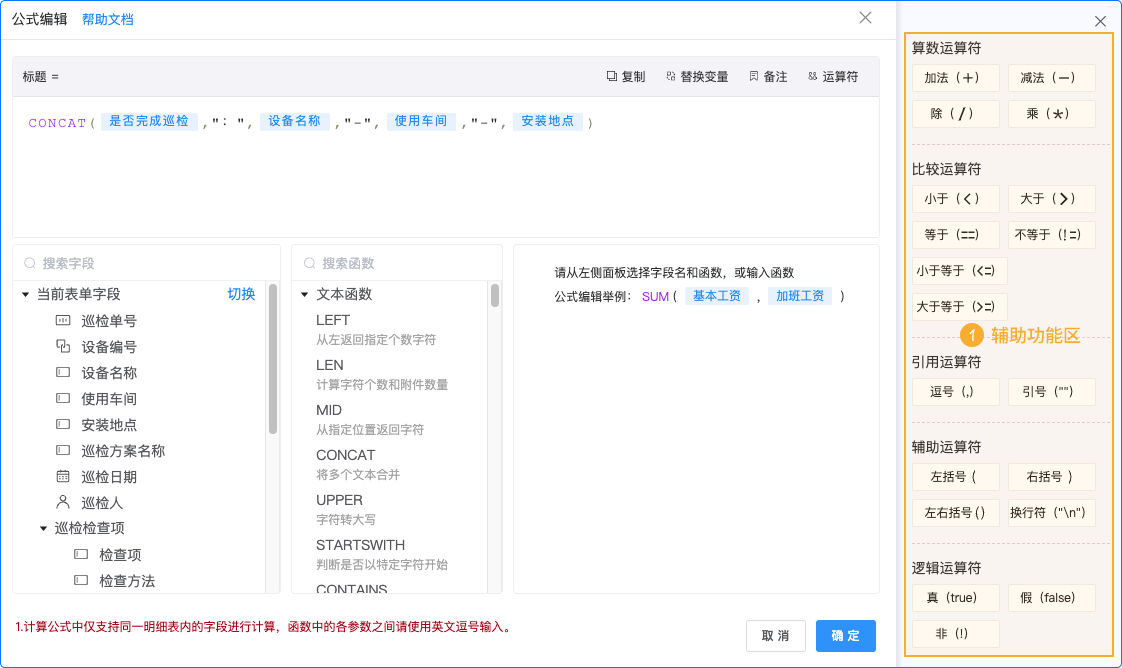Click the 切换 switch link

242,293
